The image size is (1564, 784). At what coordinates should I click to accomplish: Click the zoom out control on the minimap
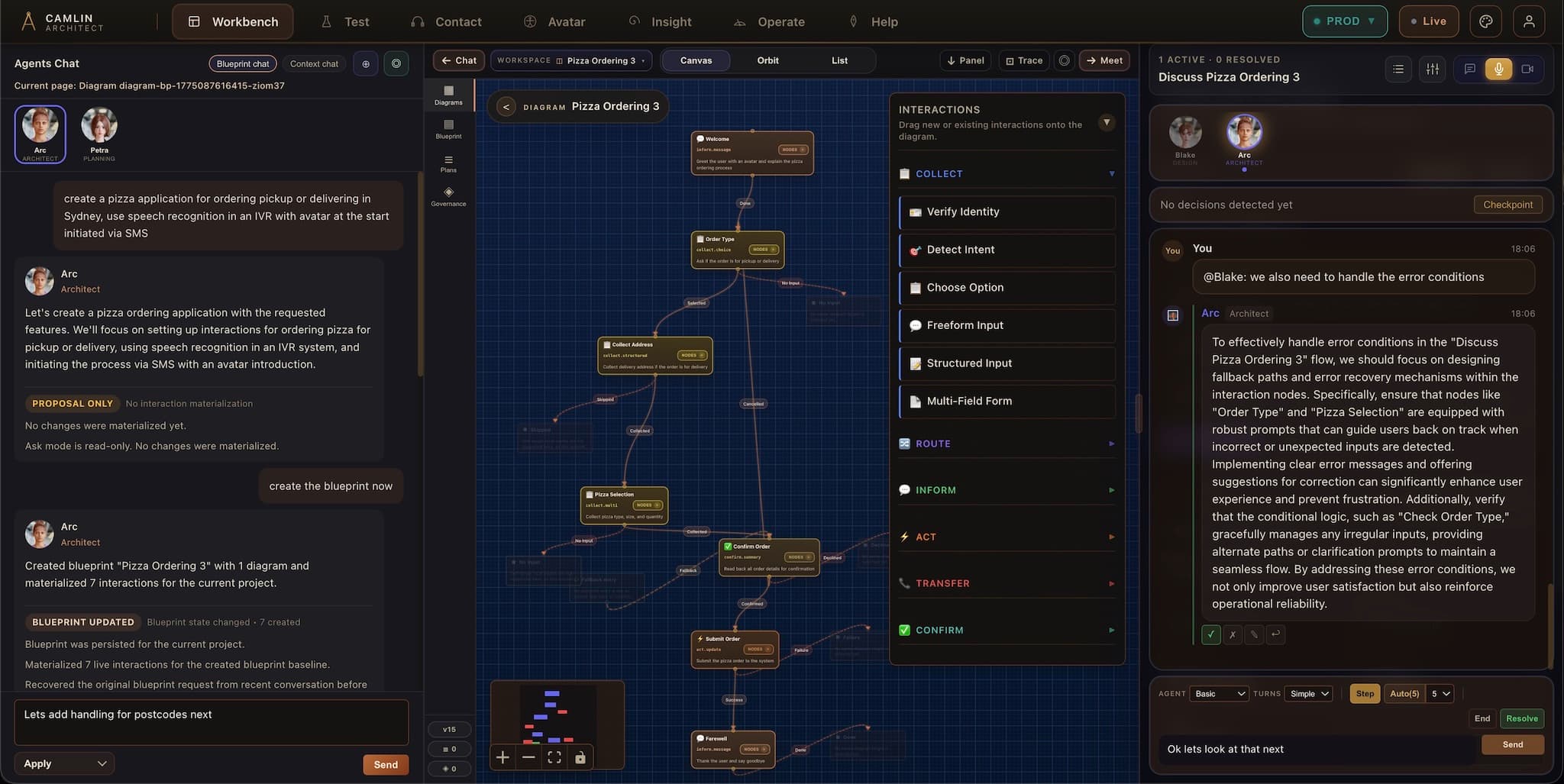(529, 757)
